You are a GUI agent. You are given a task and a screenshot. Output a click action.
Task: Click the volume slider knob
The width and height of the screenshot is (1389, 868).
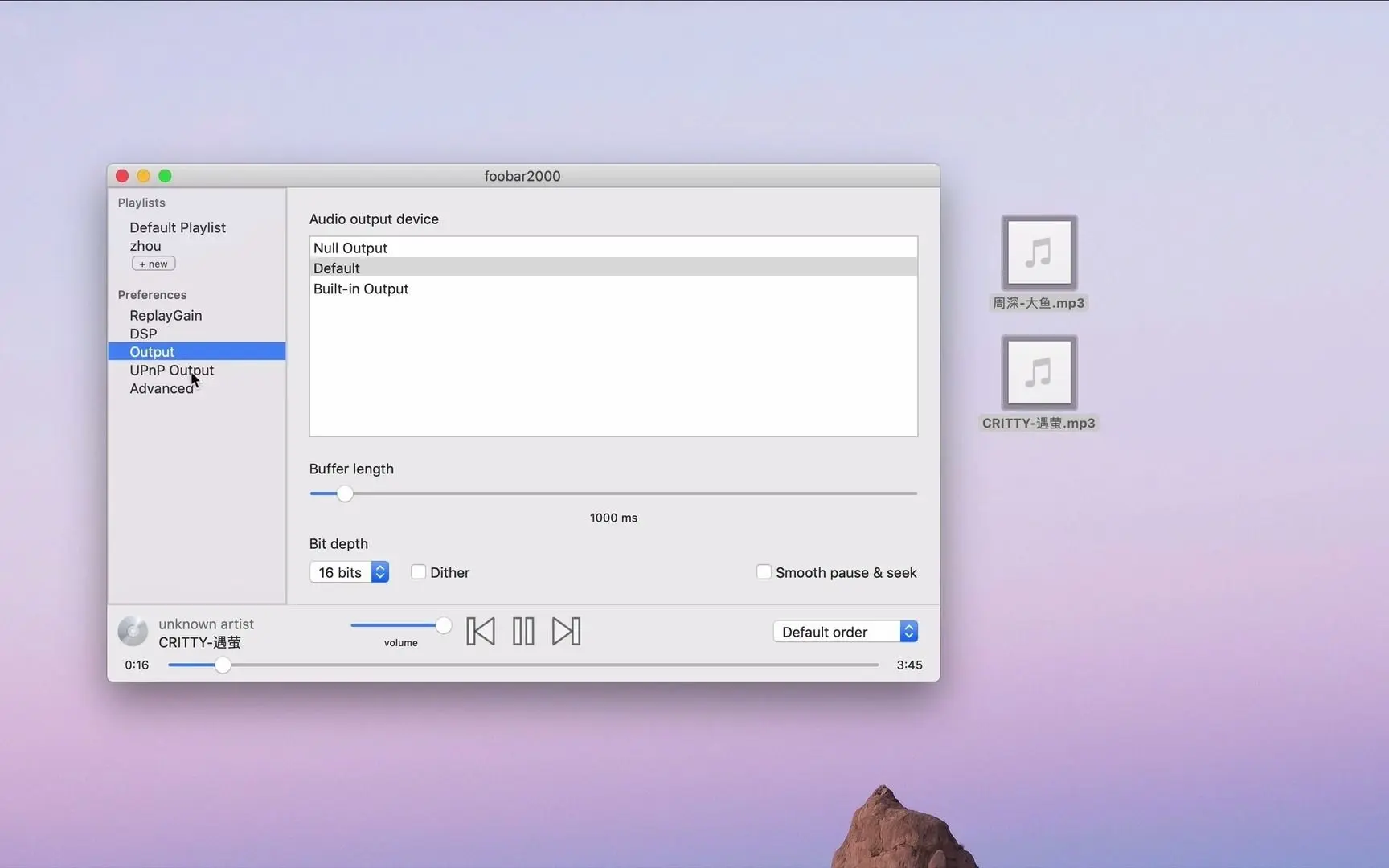click(443, 625)
